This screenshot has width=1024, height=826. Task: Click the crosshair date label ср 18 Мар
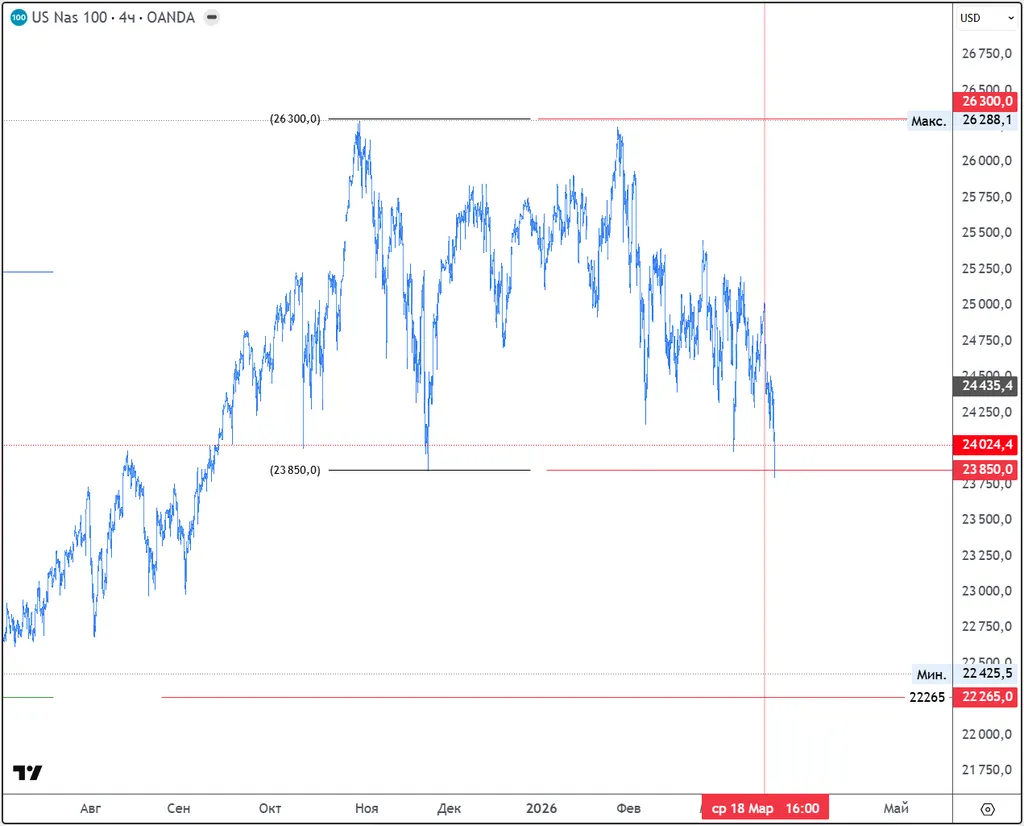(765, 808)
